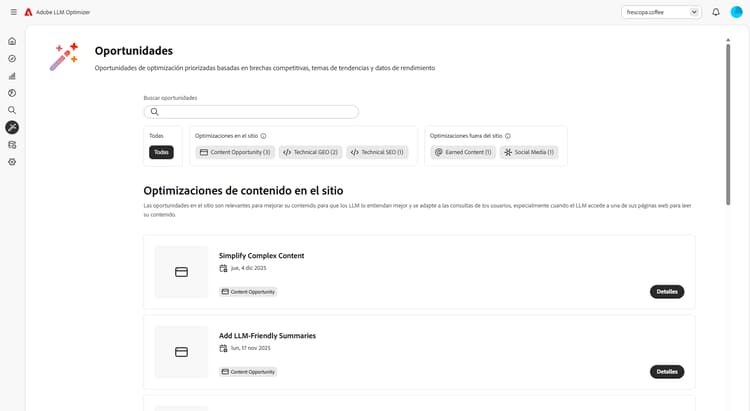Click the calendar icon beside lun, 17 nov 2025
Image resolution: width=750 pixels, height=411 pixels.
pos(223,348)
